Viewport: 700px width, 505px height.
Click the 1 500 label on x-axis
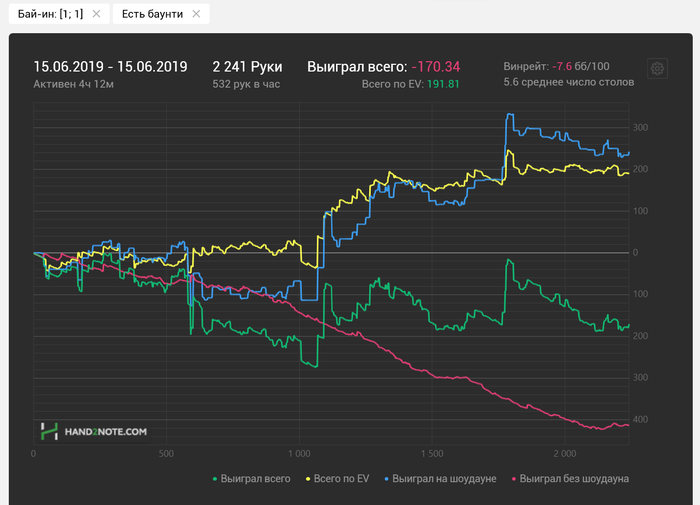(432, 454)
